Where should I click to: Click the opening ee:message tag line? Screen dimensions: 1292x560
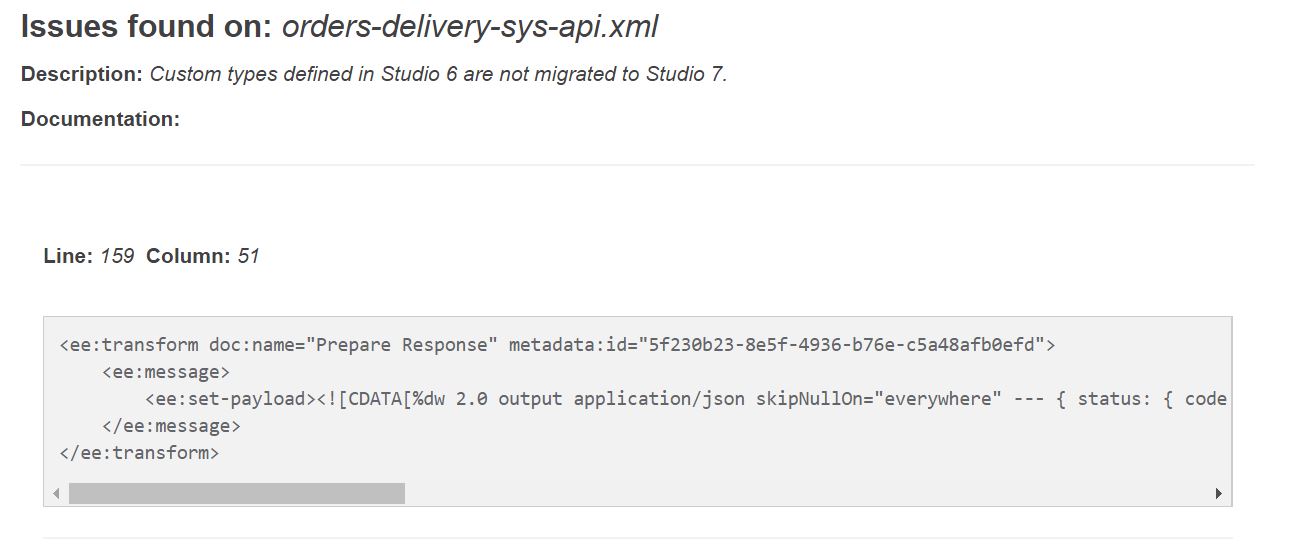point(166,372)
